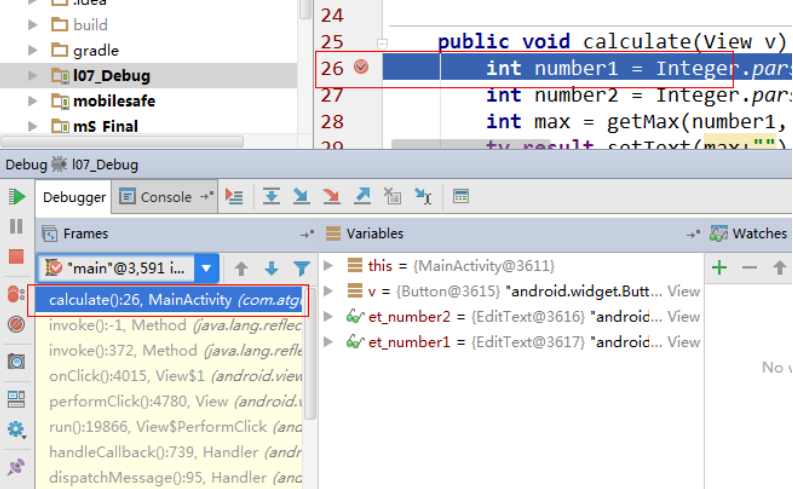Collapse calculate method fold marker
This screenshot has width=793, height=489.
[382, 44]
